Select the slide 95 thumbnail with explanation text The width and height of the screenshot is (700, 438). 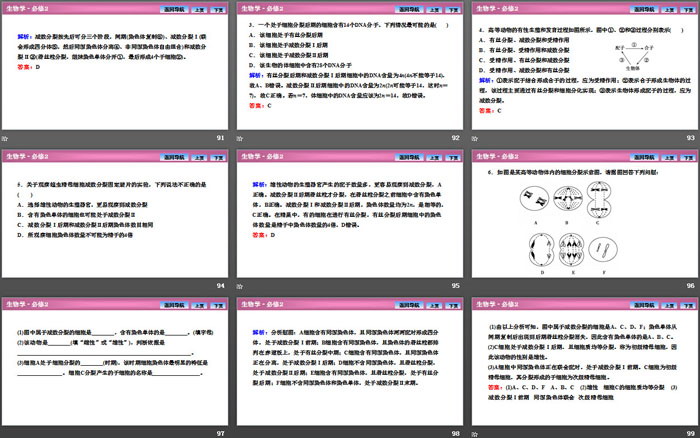350,213
